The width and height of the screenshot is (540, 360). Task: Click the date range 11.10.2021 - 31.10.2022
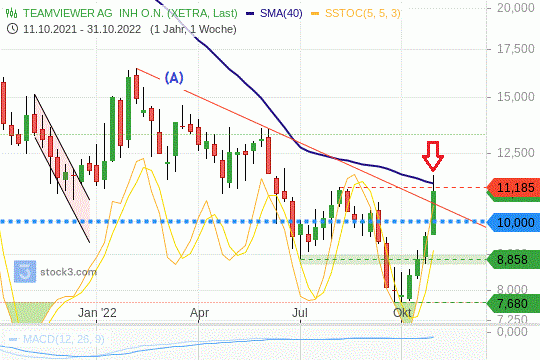tap(82, 29)
